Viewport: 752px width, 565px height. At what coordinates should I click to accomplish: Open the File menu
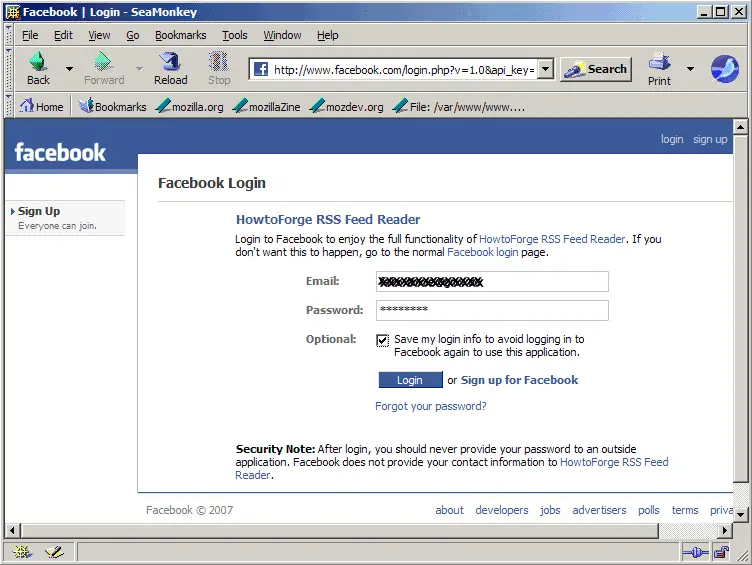click(x=30, y=35)
